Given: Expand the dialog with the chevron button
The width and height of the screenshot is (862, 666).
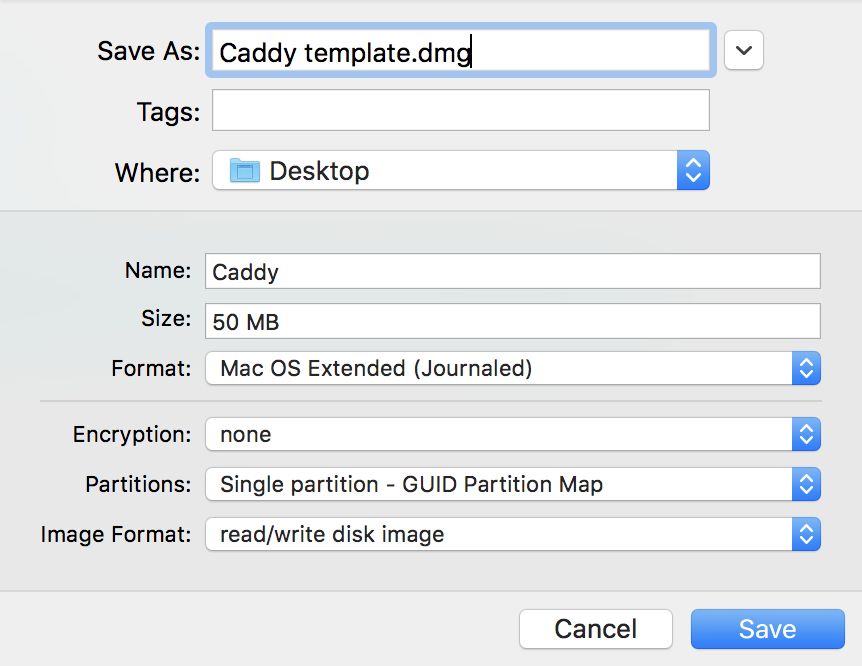Looking at the screenshot, I should (743, 50).
